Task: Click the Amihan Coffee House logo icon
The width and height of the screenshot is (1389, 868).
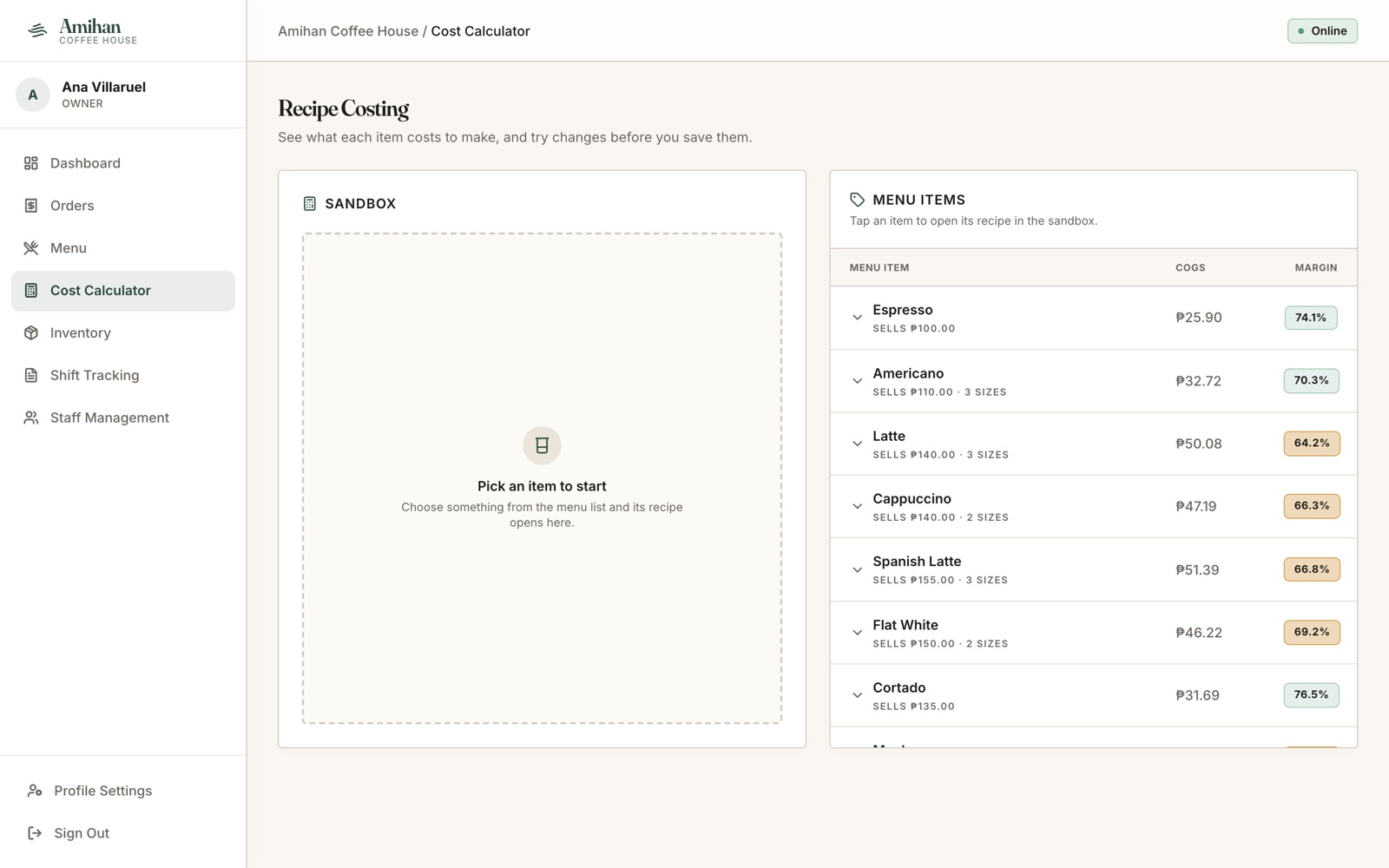Action: 37,30
